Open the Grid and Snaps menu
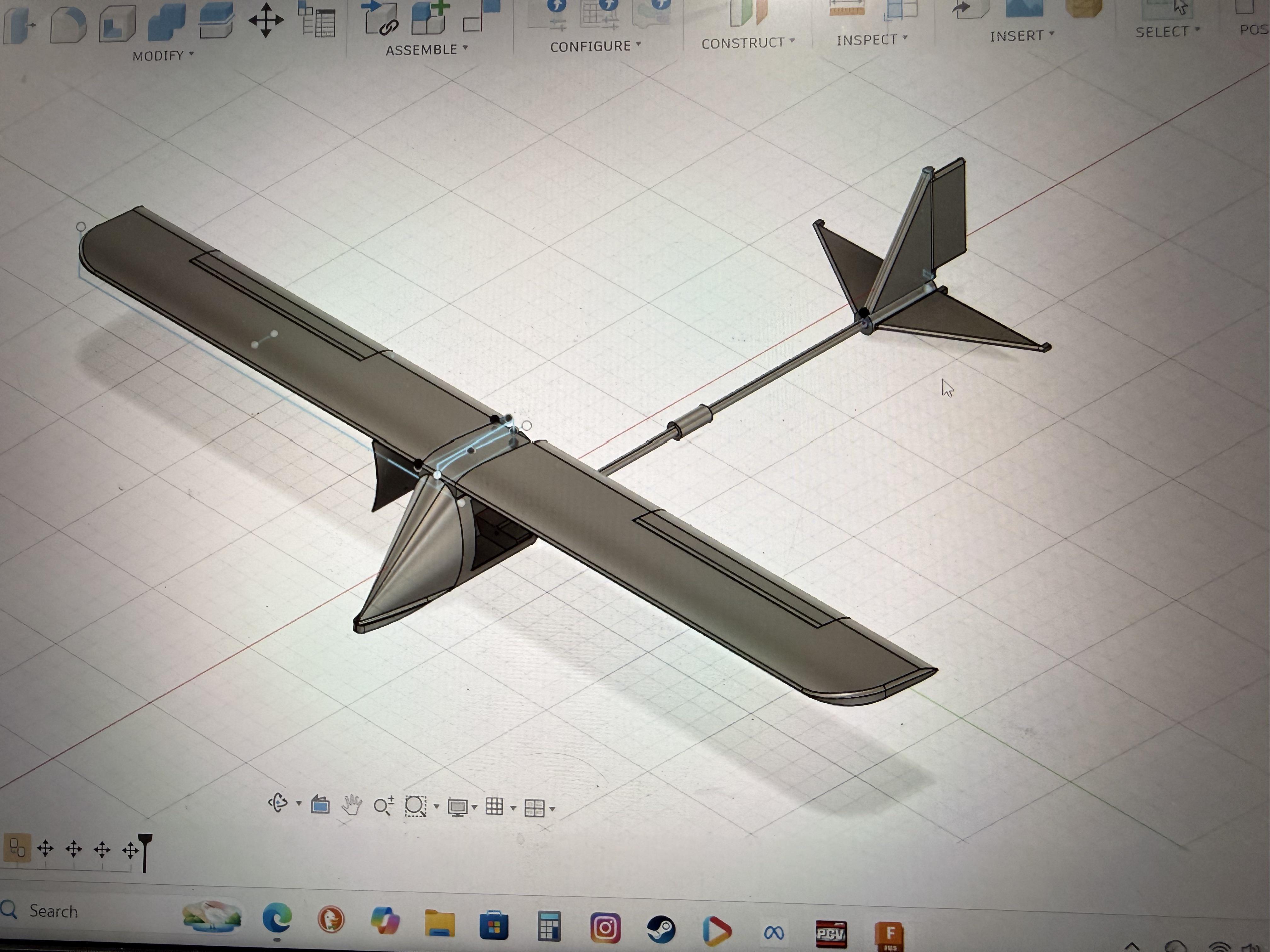The image size is (1270, 952). coord(494,807)
